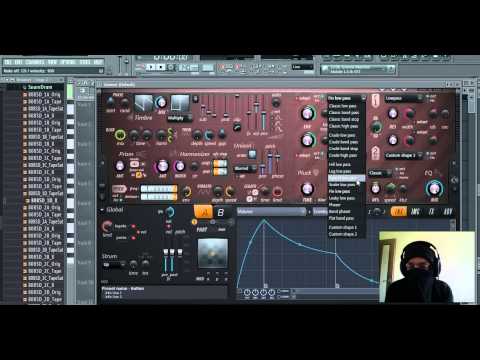Open the Volume envelope target dropdown

pos(271,212)
